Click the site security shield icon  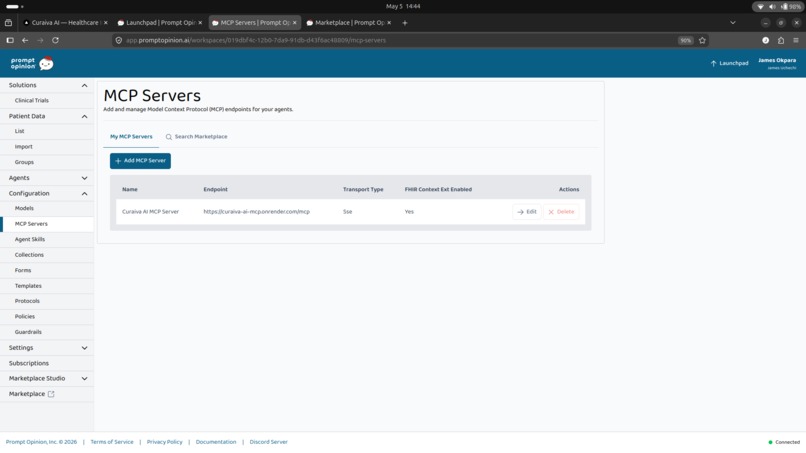[119, 40]
